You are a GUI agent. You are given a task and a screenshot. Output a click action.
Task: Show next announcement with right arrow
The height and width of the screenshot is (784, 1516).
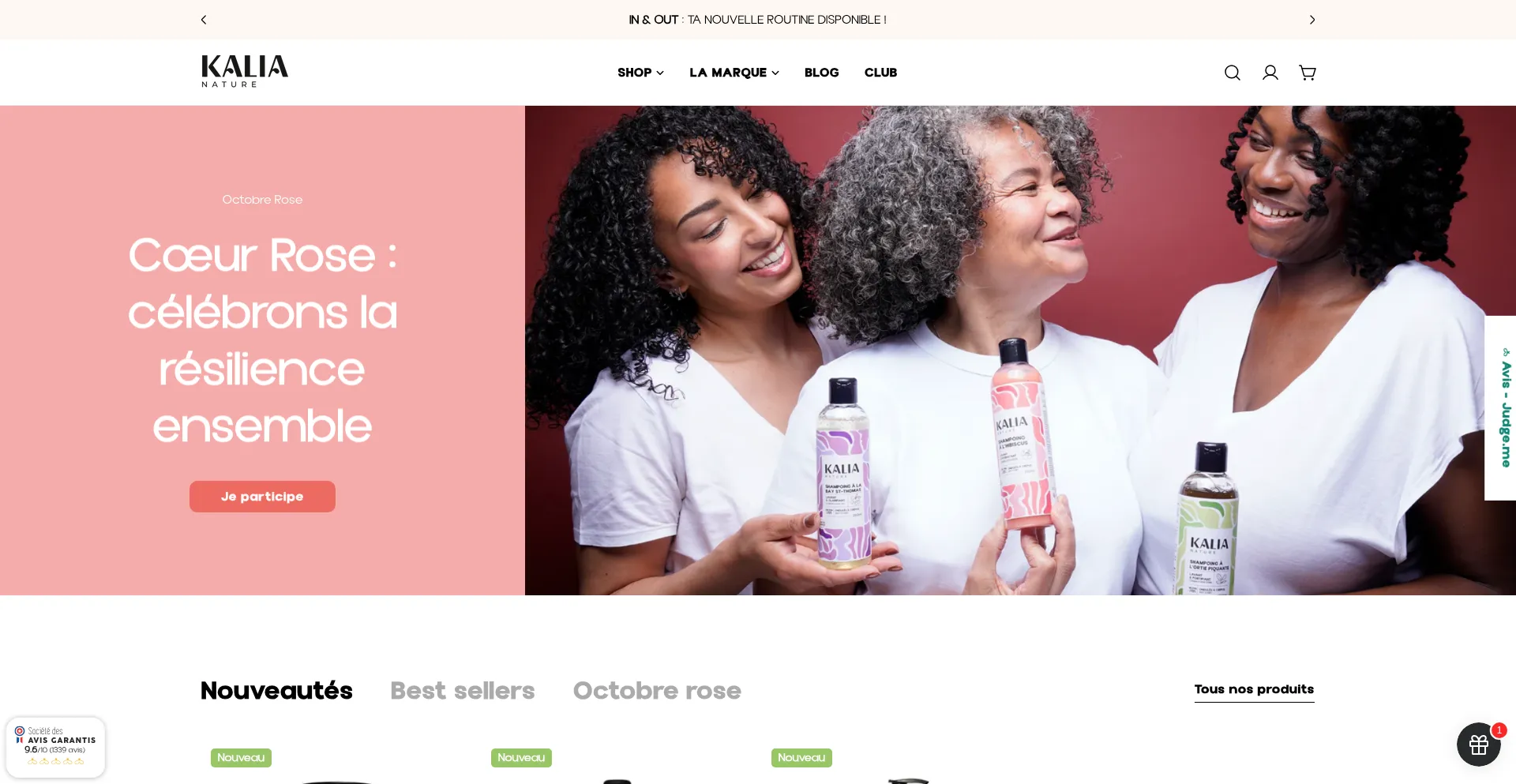(1312, 20)
